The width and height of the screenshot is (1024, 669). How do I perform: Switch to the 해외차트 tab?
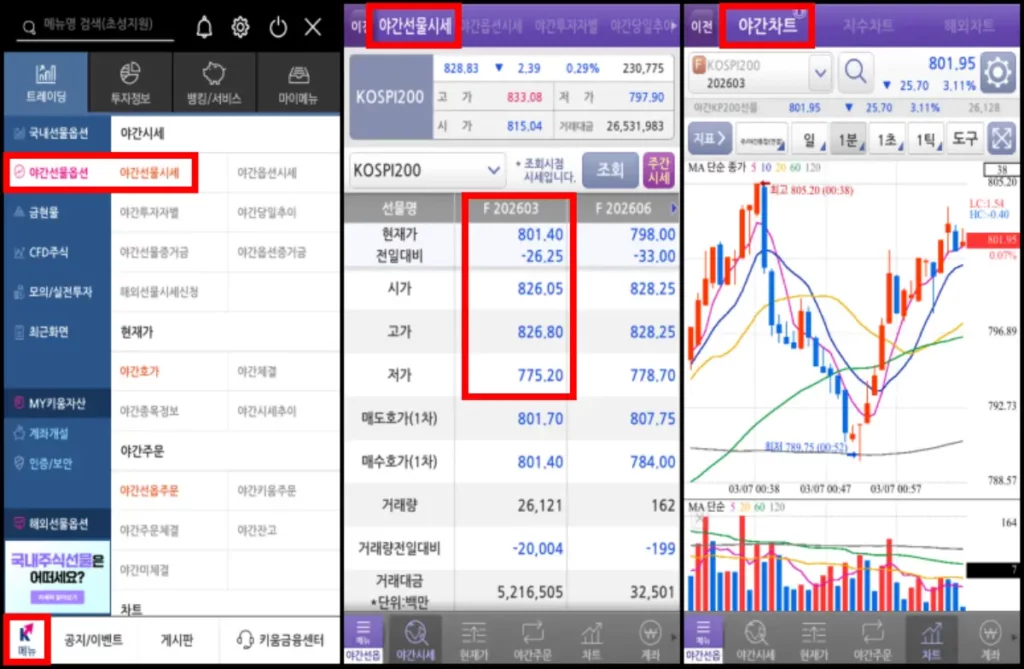(x=969, y=27)
